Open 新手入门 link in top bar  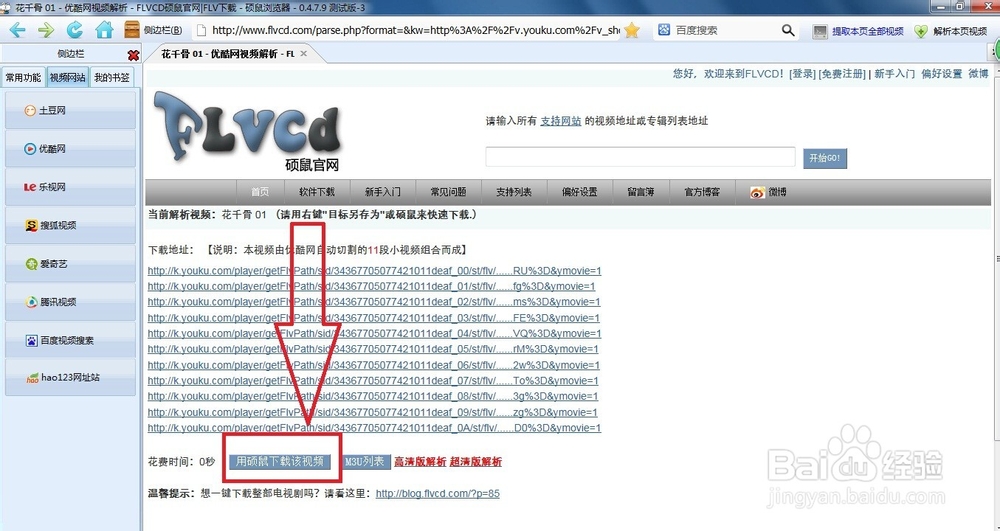click(894, 74)
